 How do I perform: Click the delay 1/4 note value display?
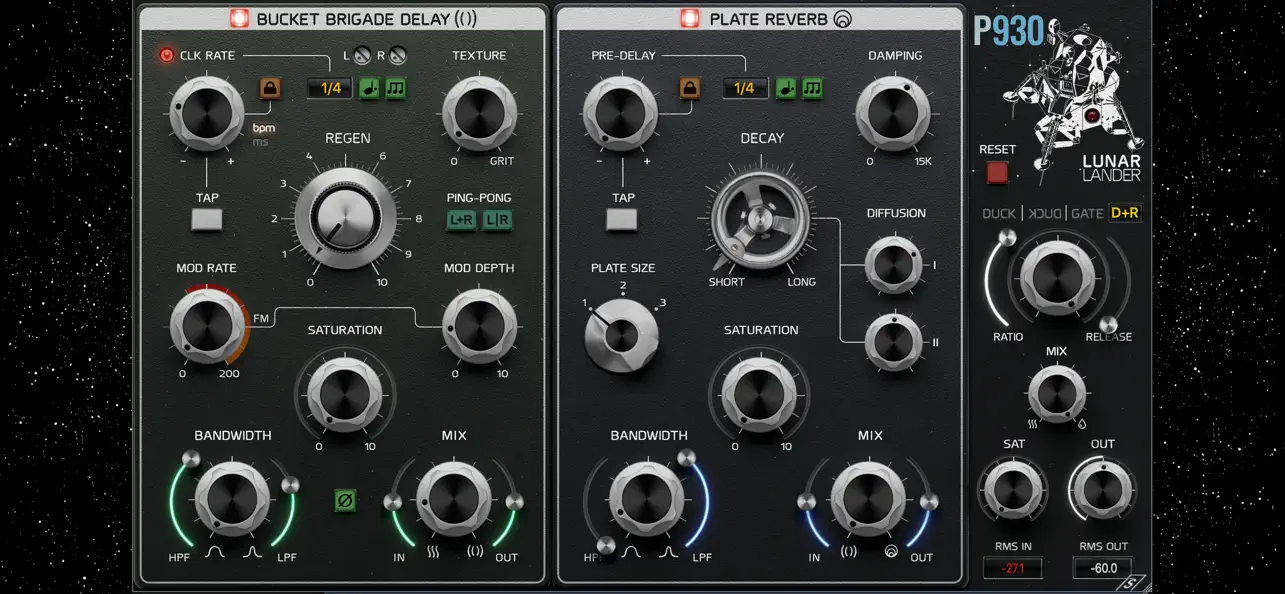pyautogui.click(x=331, y=88)
